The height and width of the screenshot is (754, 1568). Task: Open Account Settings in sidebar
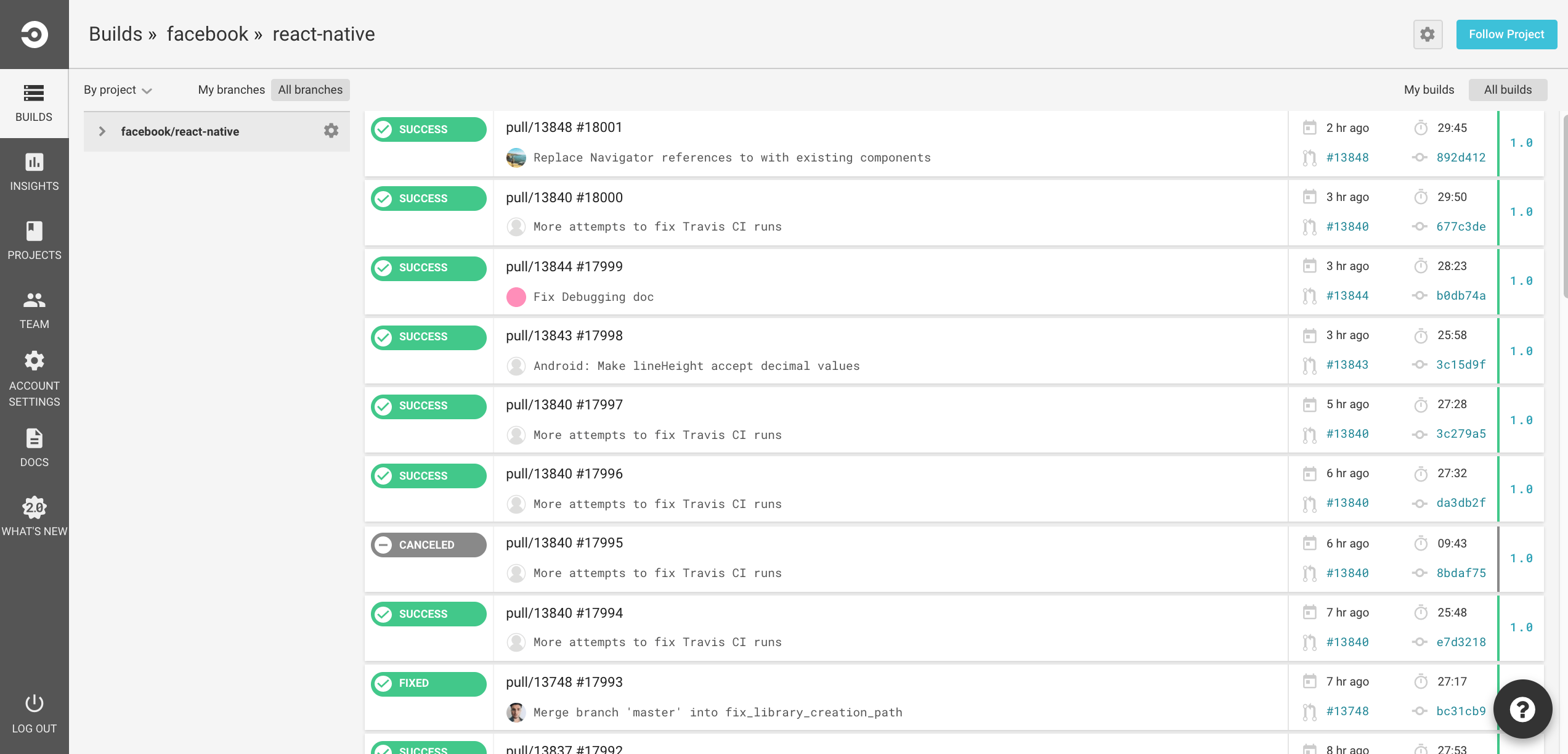[34, 379]
